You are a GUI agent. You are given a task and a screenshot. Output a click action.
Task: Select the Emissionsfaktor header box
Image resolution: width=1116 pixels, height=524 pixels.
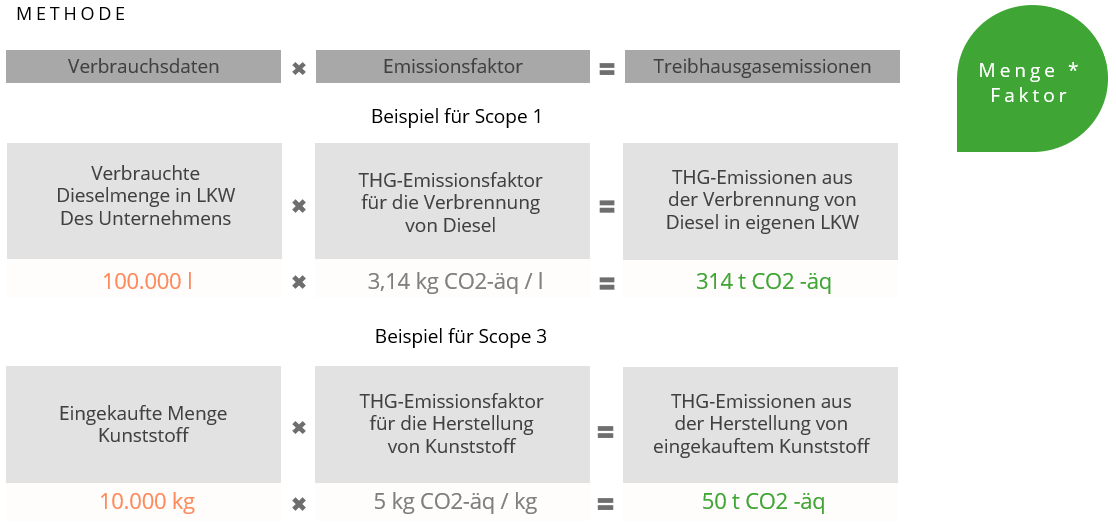453,67
